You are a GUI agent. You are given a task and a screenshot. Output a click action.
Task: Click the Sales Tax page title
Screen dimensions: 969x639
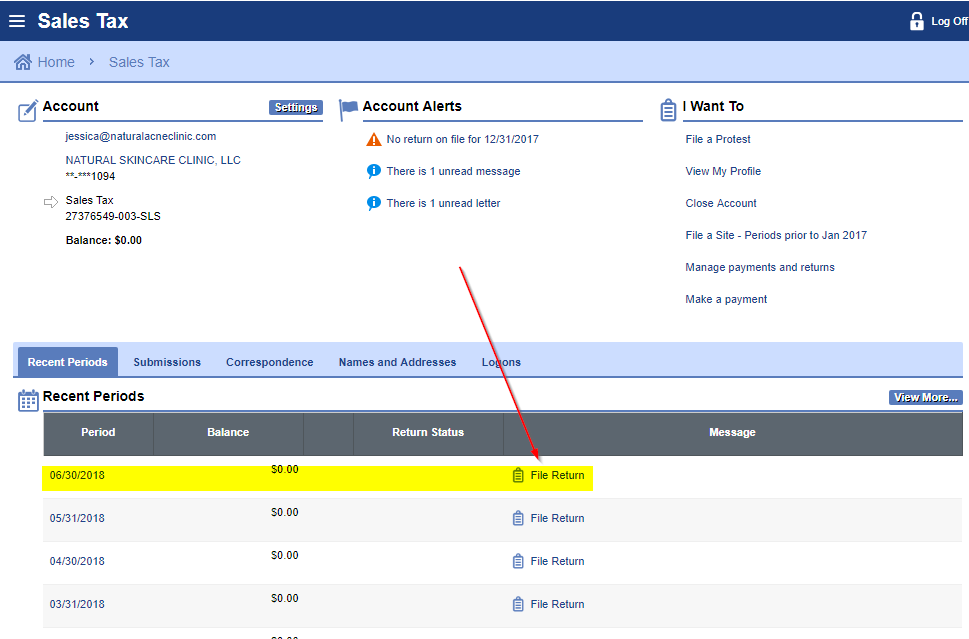pyautogui.click(x=83, y=21)
